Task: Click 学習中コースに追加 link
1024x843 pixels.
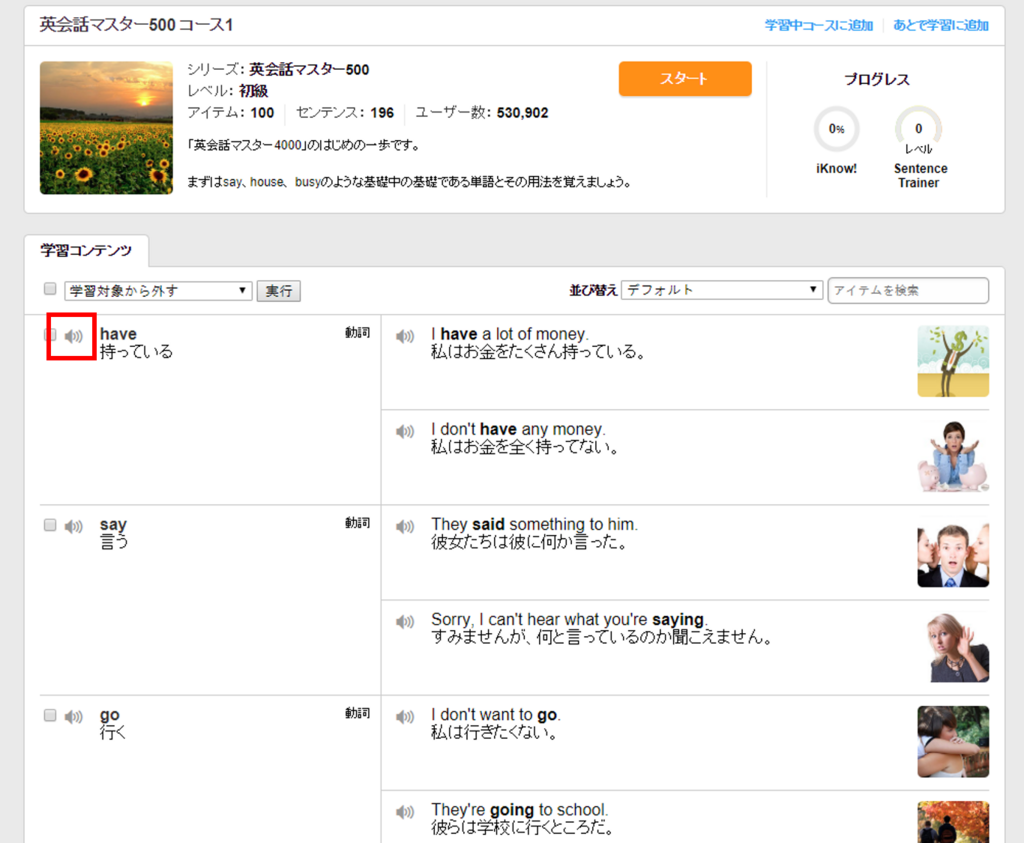Action: [819, 25]
